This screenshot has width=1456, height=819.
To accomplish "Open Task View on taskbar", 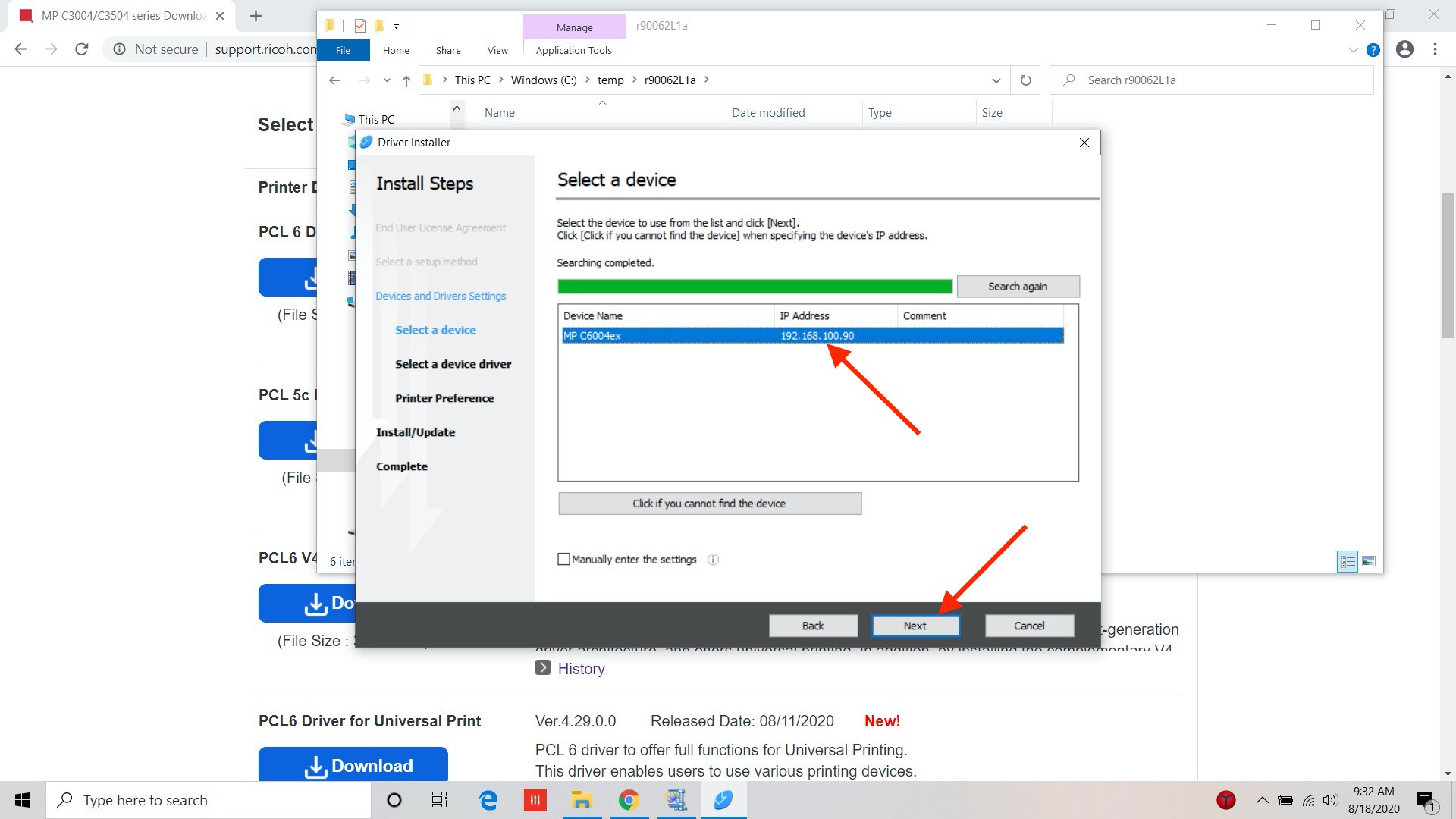I will (x=440, y=800).
